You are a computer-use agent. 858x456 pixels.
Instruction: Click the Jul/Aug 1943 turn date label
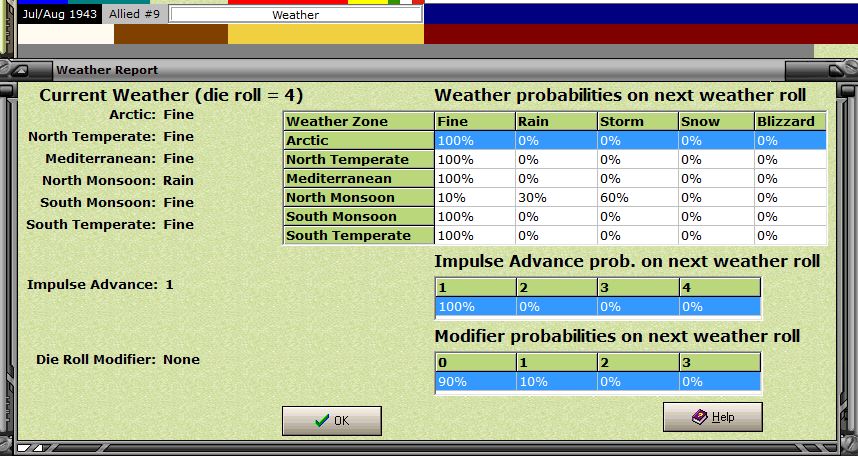click(58, 14)
